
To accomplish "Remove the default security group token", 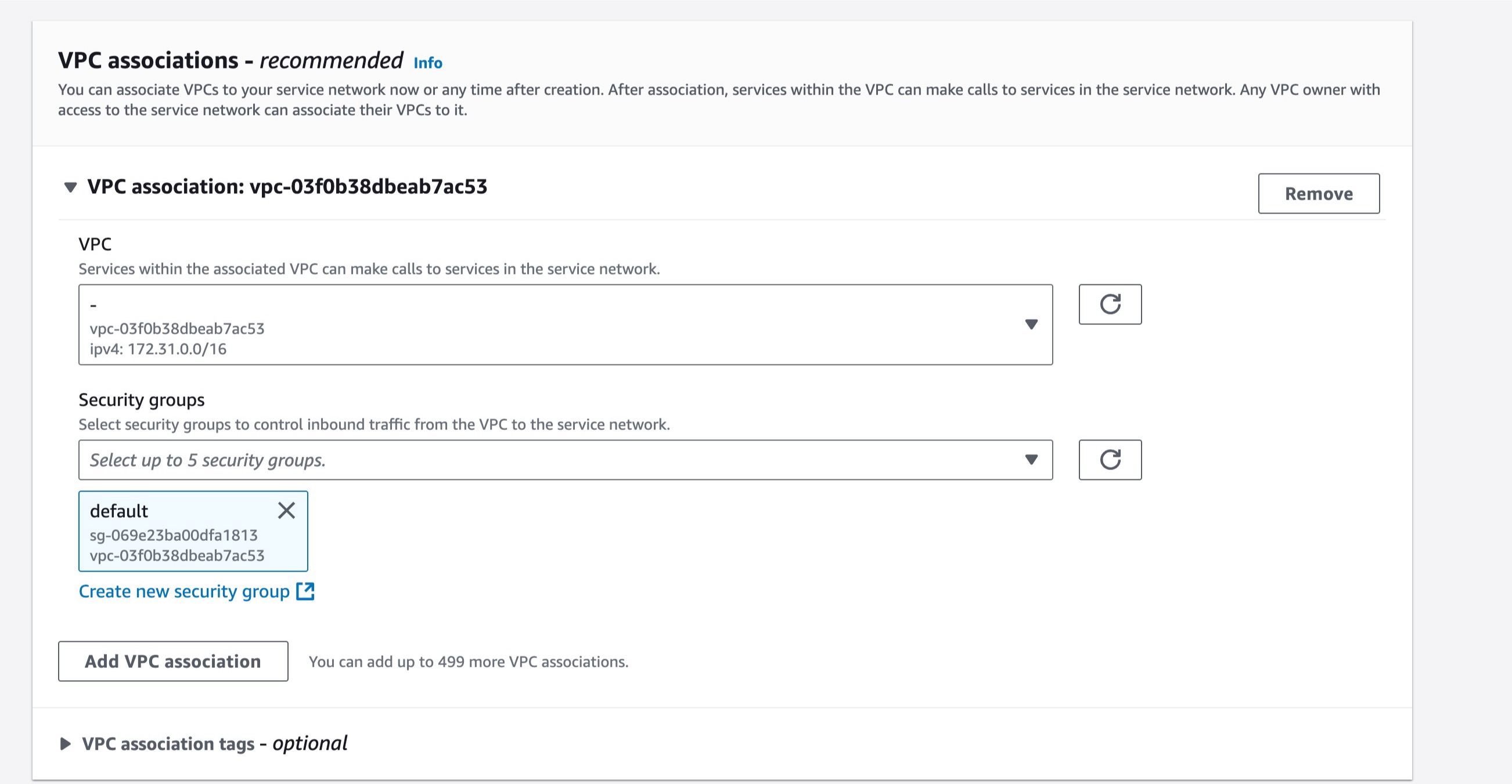I will click(286, 511).
